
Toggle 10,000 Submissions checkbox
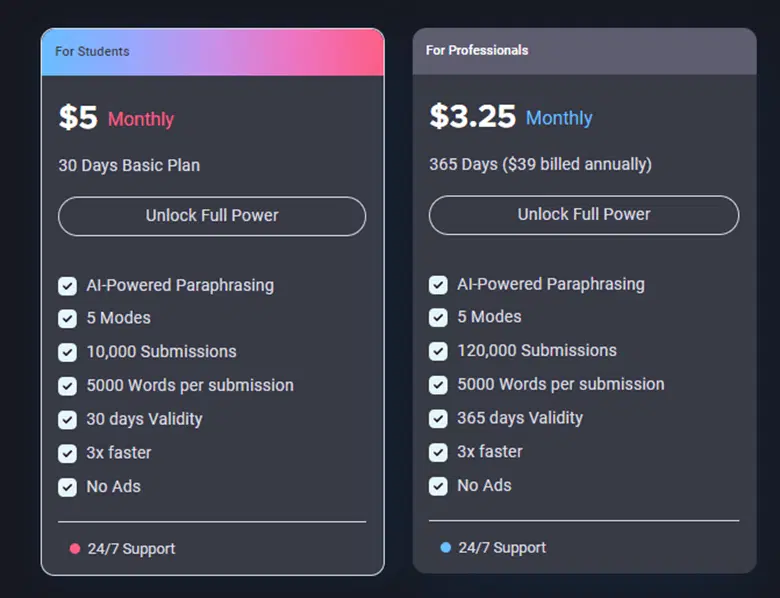tap(67, 352)
